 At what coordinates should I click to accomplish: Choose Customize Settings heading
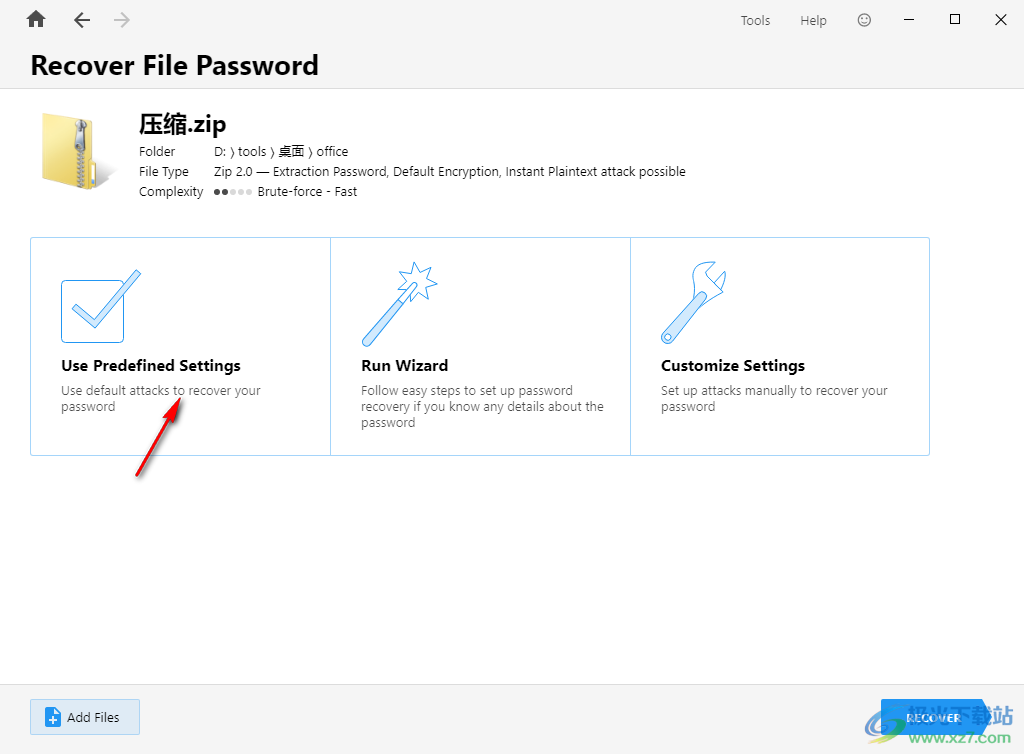[733, 366]
